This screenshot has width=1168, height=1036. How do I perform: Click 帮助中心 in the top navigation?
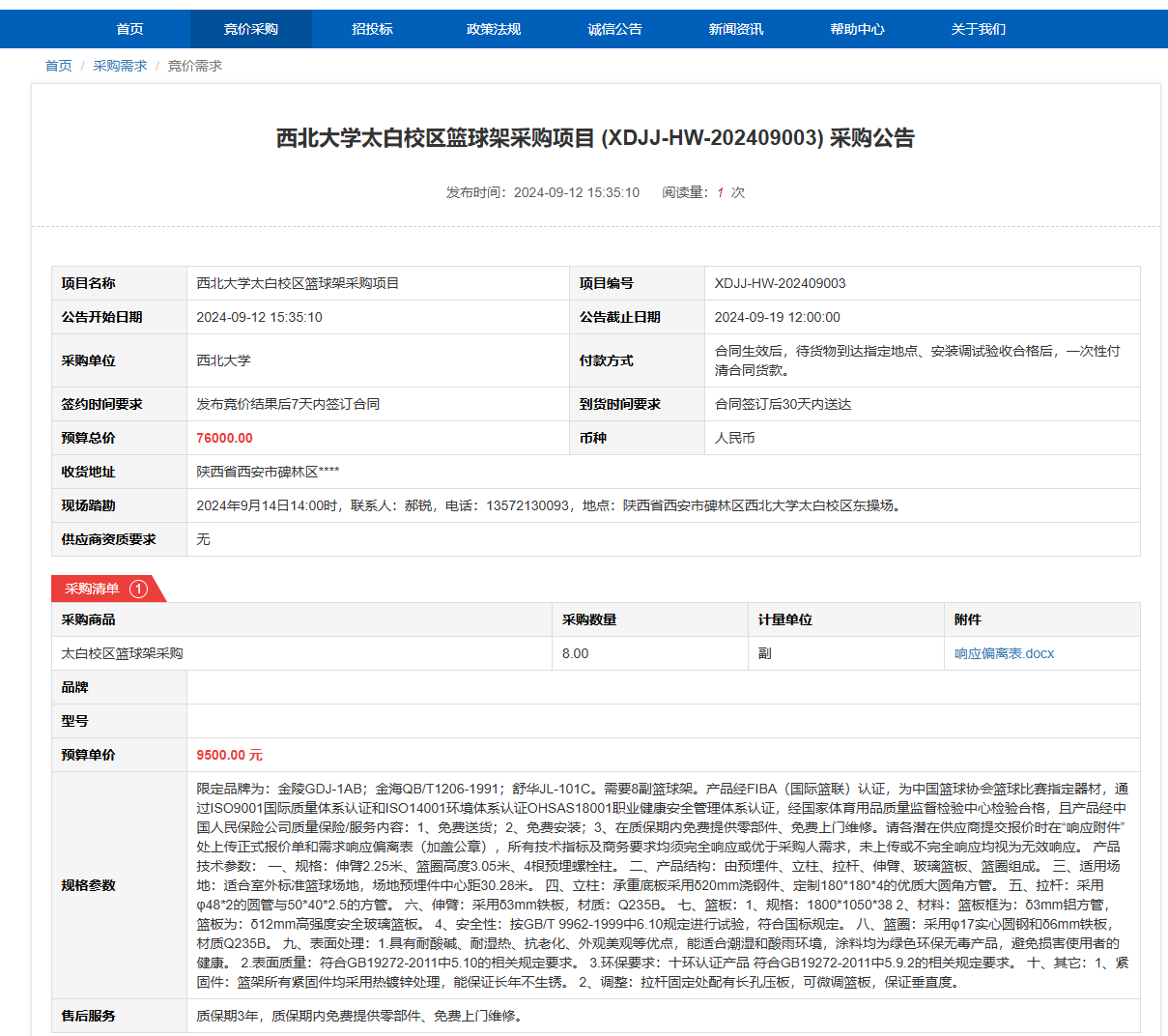857,29
